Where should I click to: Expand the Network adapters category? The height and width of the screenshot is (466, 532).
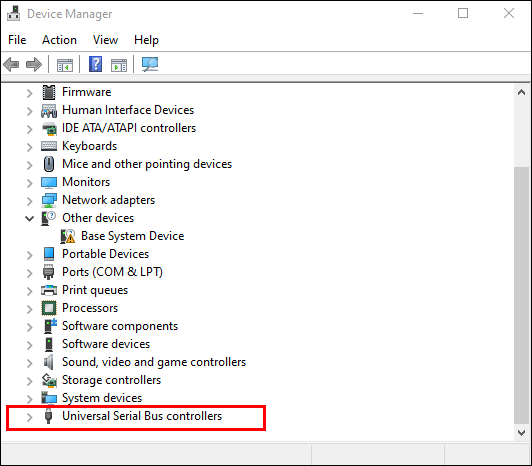point(30,200)
